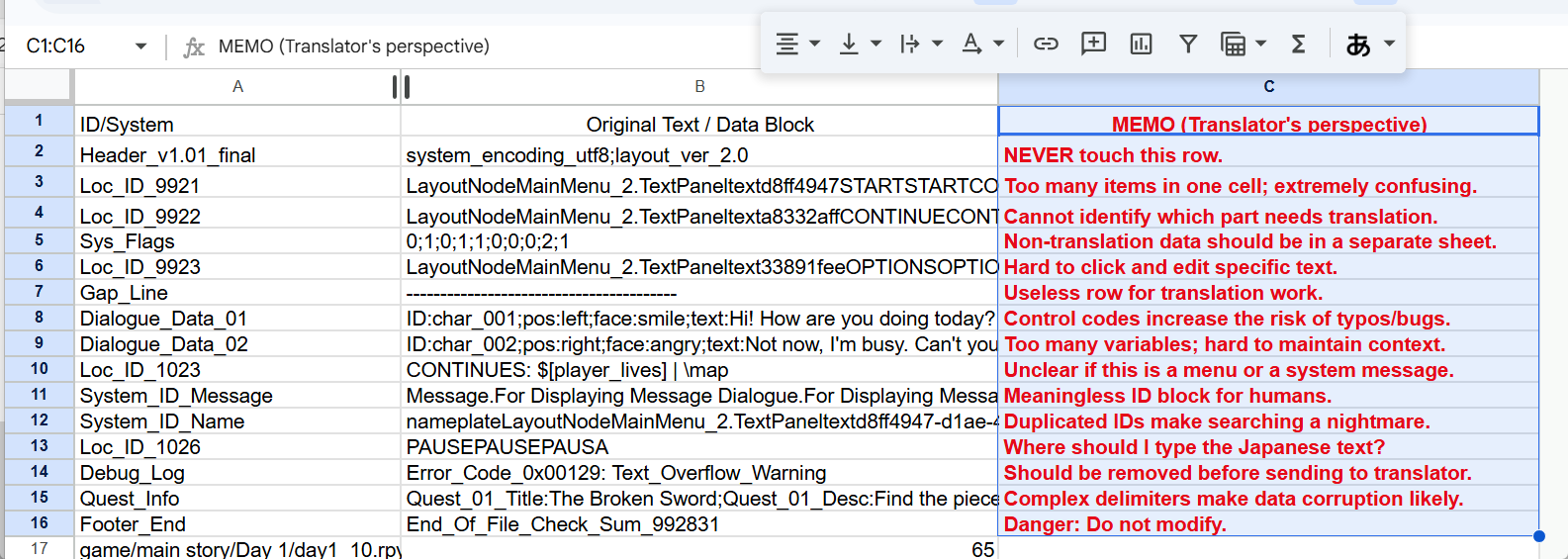Screen dimensions: 1568x559
Task: Insert a chart from the toolbar
Action: click(1141, 44)
